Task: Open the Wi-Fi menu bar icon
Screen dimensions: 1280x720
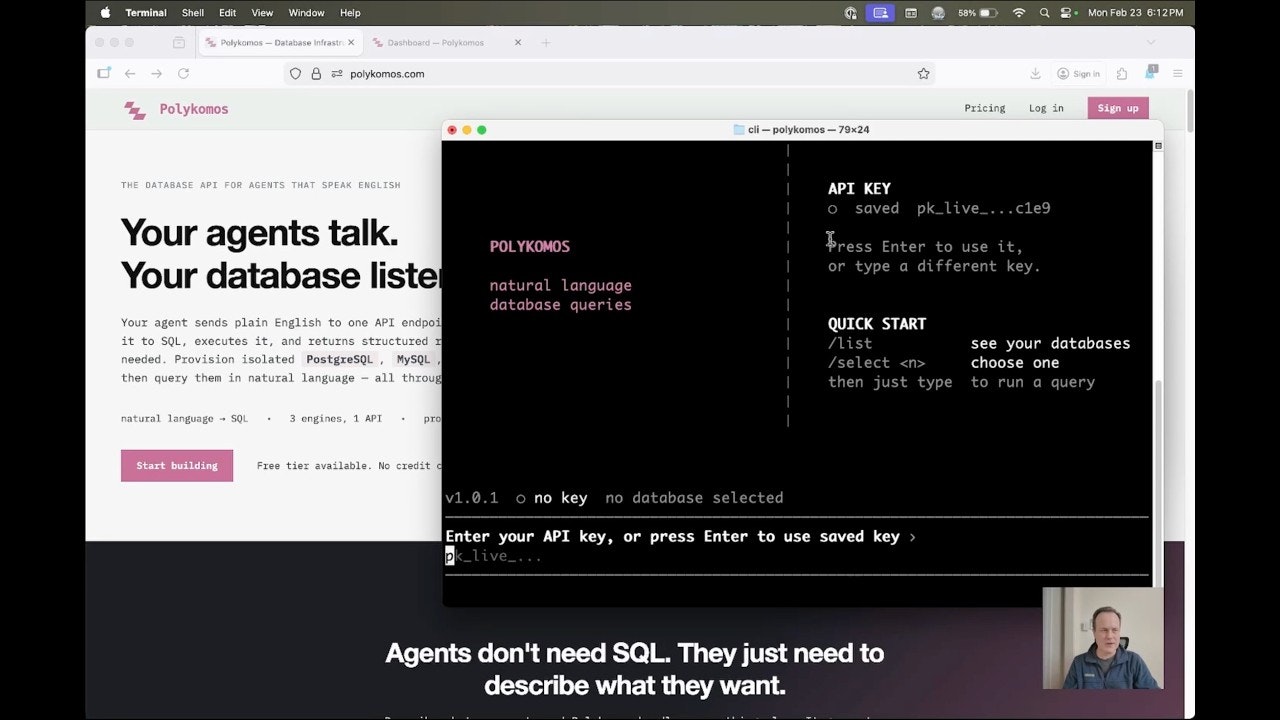Action: (1019, 13)
